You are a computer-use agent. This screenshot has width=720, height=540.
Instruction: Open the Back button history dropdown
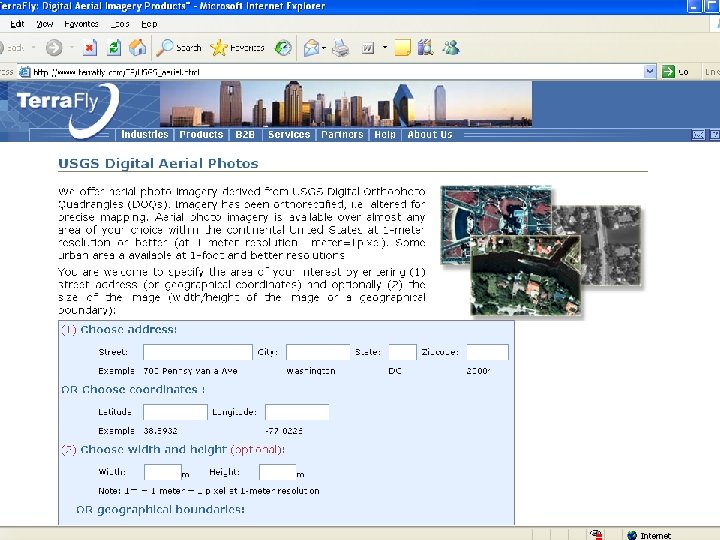33,47
